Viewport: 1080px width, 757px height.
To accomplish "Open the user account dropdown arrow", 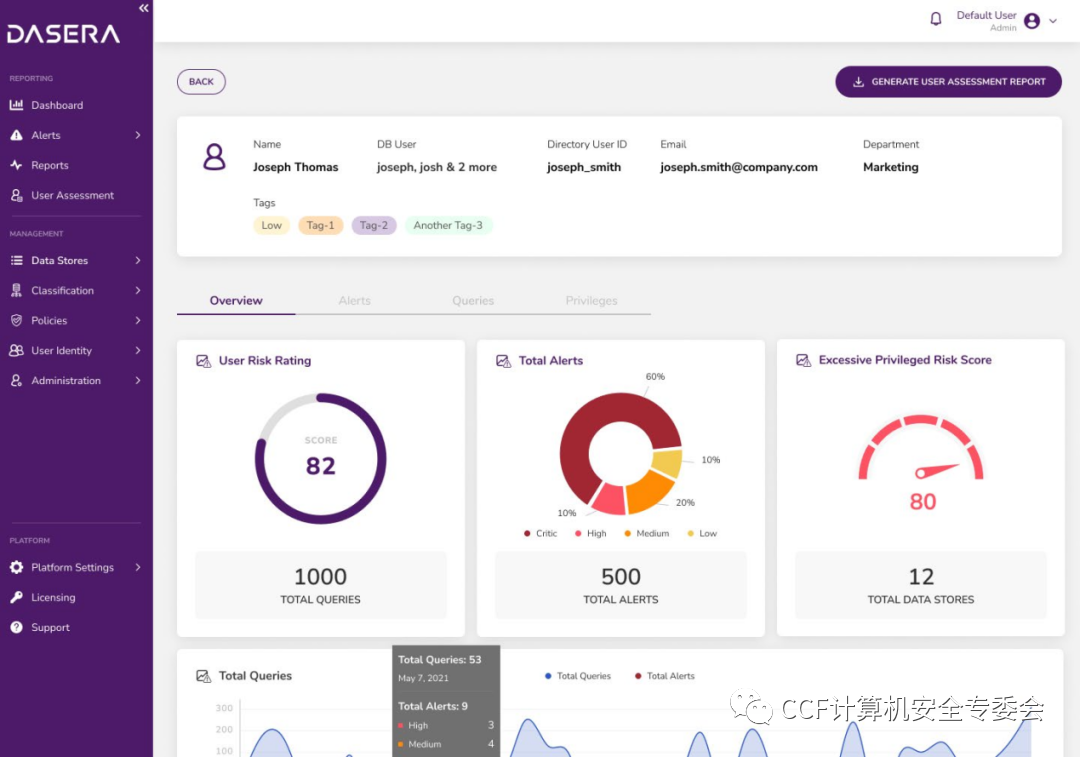I will click(1053, 21).
